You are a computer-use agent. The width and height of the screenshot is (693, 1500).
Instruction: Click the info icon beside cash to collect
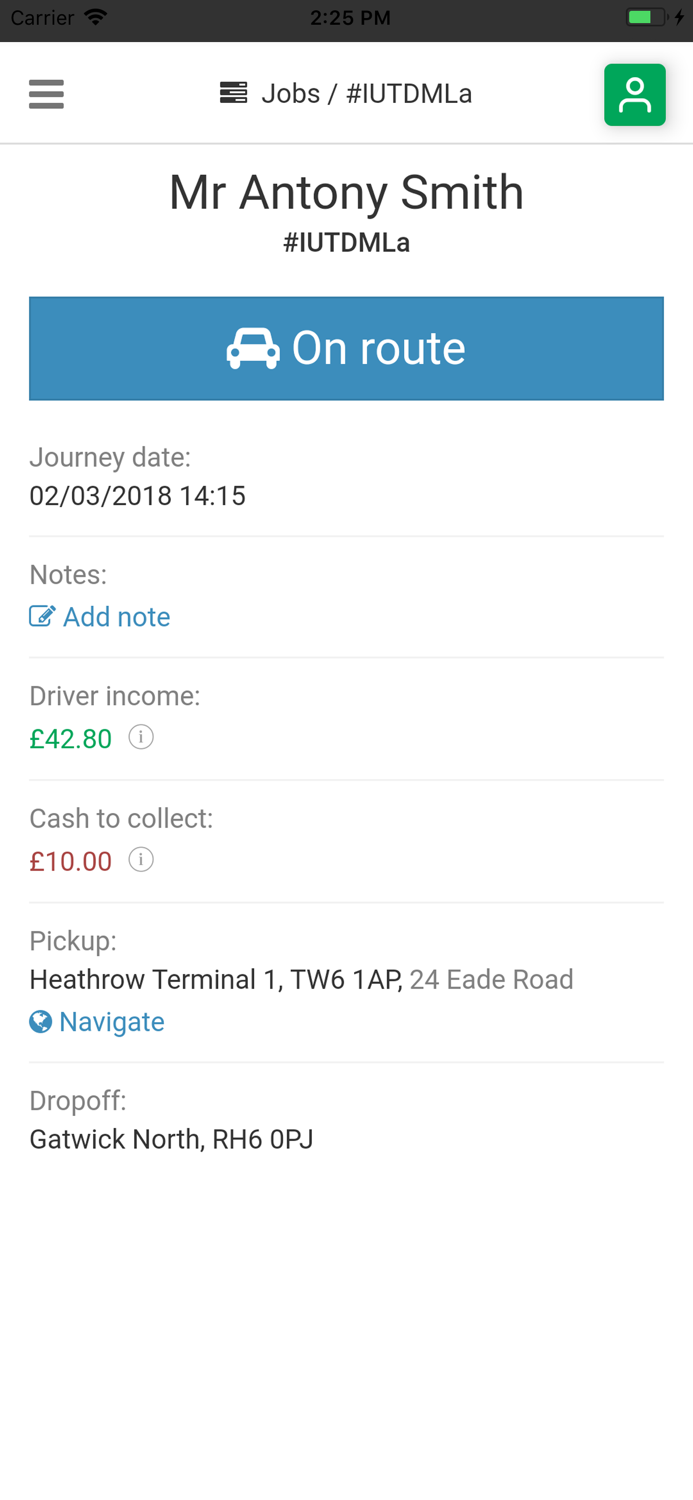[x=141, y=859]
